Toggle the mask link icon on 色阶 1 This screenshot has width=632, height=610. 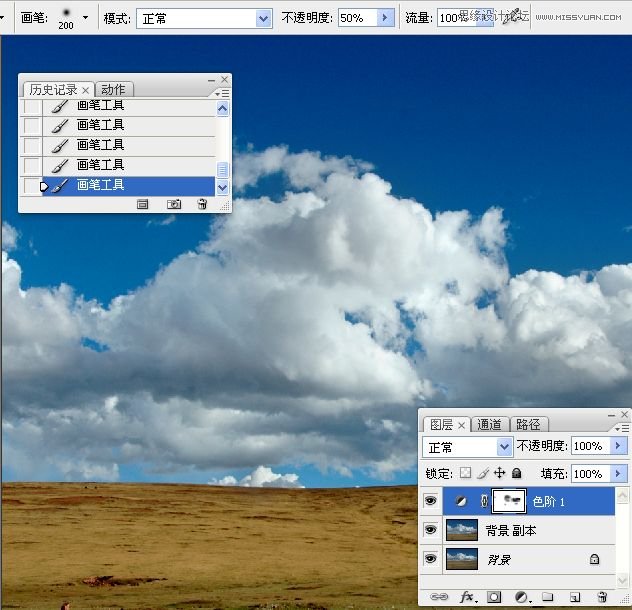484,501
